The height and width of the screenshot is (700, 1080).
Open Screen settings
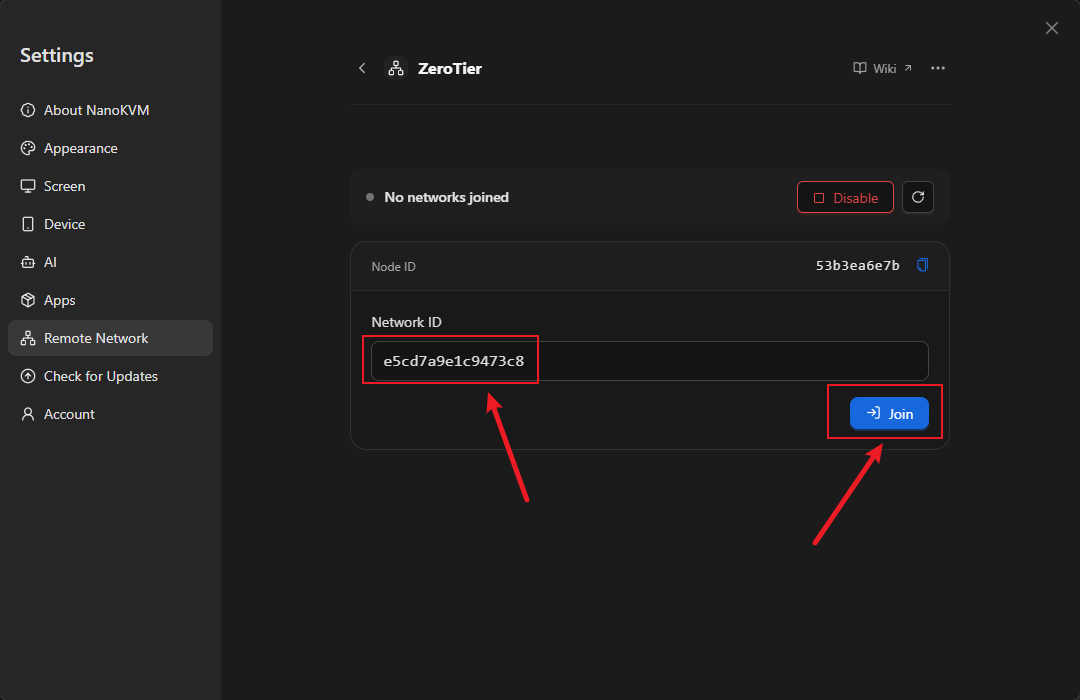tap(110, 186)
